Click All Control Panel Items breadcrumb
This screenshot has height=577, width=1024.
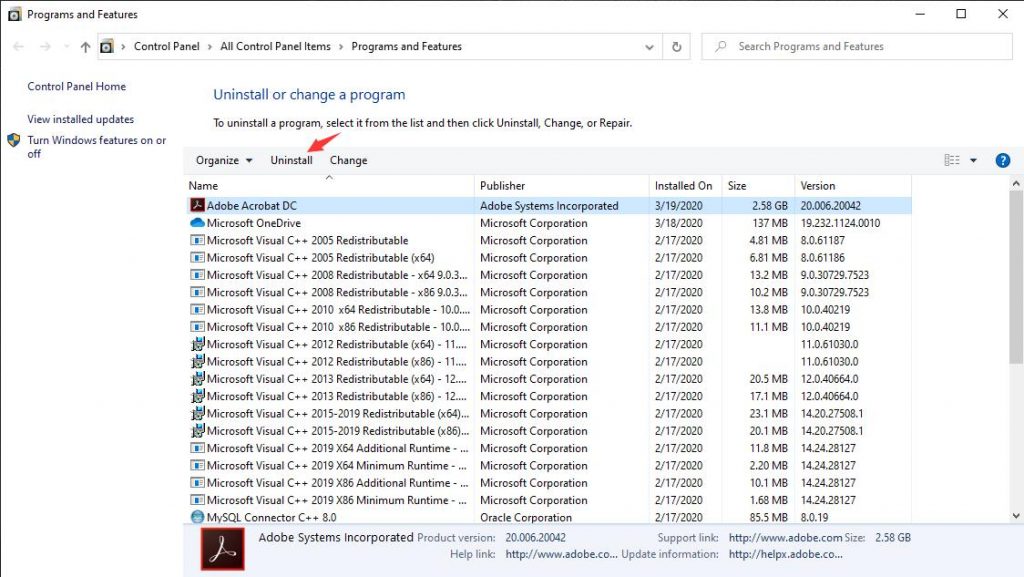click(x=275, y=46)
